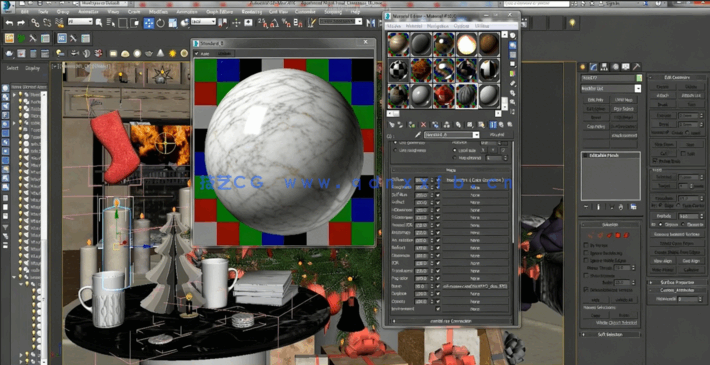710x365 pixels.
Task: Open the Rendering menu
Action: pyautogui.click(x=252, y=11)
